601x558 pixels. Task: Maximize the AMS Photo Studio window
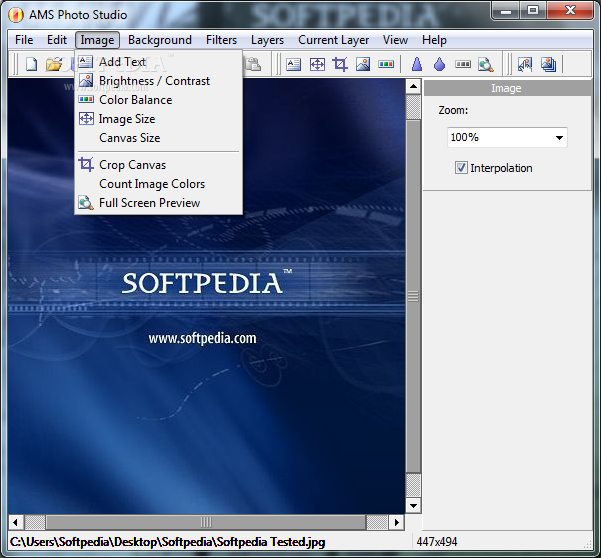532,10
